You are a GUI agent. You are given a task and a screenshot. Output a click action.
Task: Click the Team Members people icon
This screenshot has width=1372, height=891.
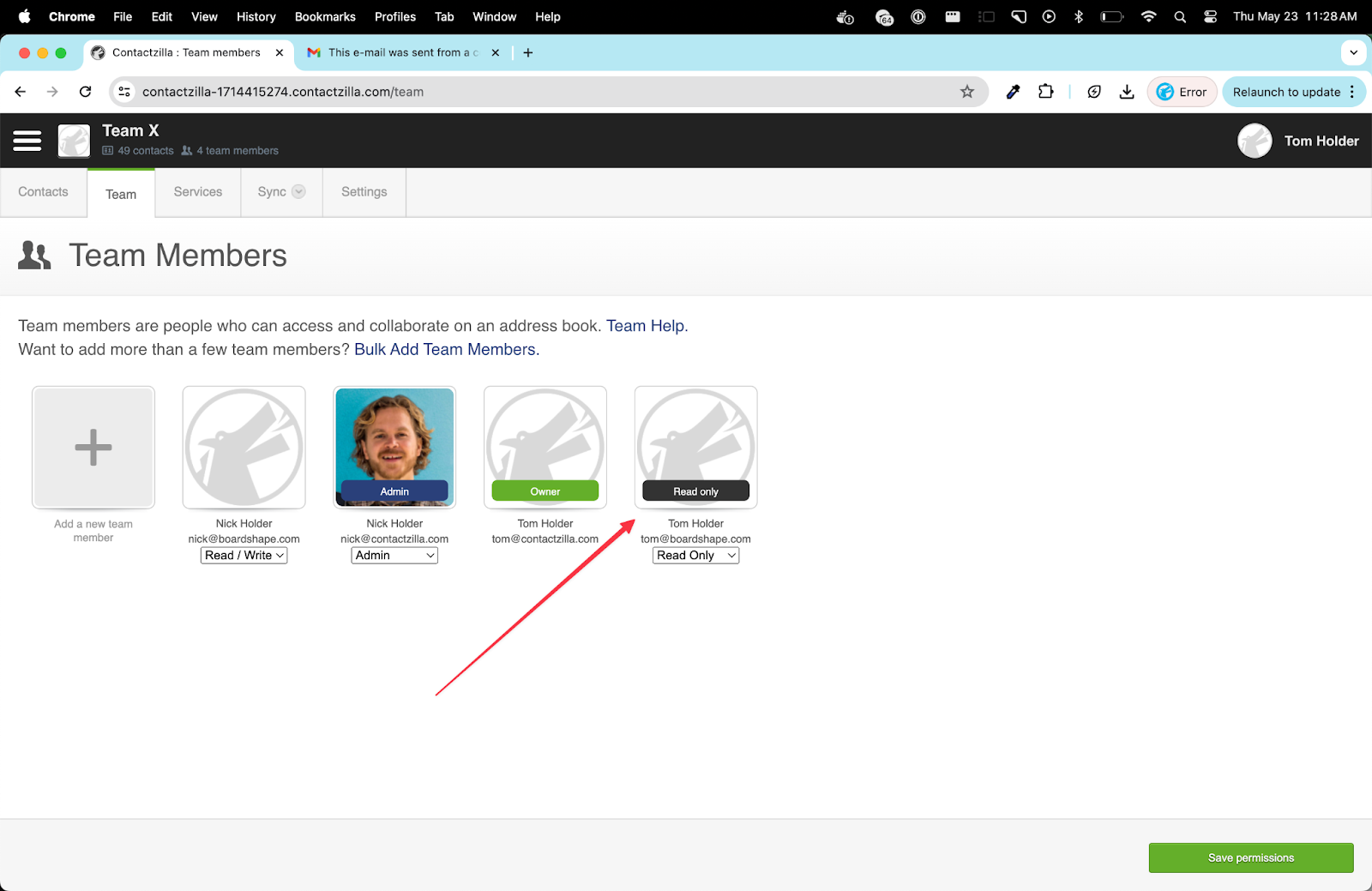click(34, 256)
